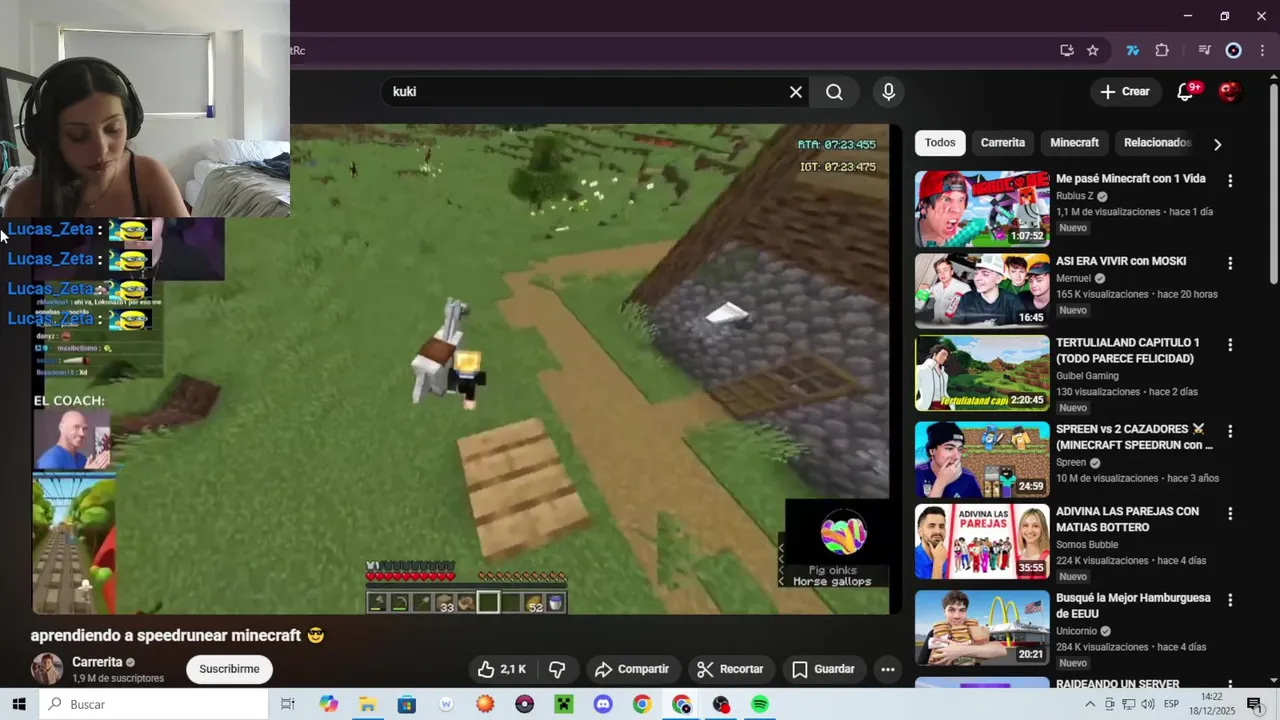Show hidden tray icons chevron
The image size is (1280, 720).
click(x=1090, y=704)
